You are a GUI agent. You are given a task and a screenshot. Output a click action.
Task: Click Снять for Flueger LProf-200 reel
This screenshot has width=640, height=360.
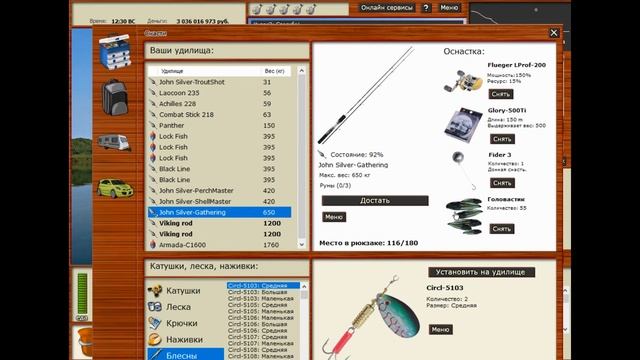501,94
